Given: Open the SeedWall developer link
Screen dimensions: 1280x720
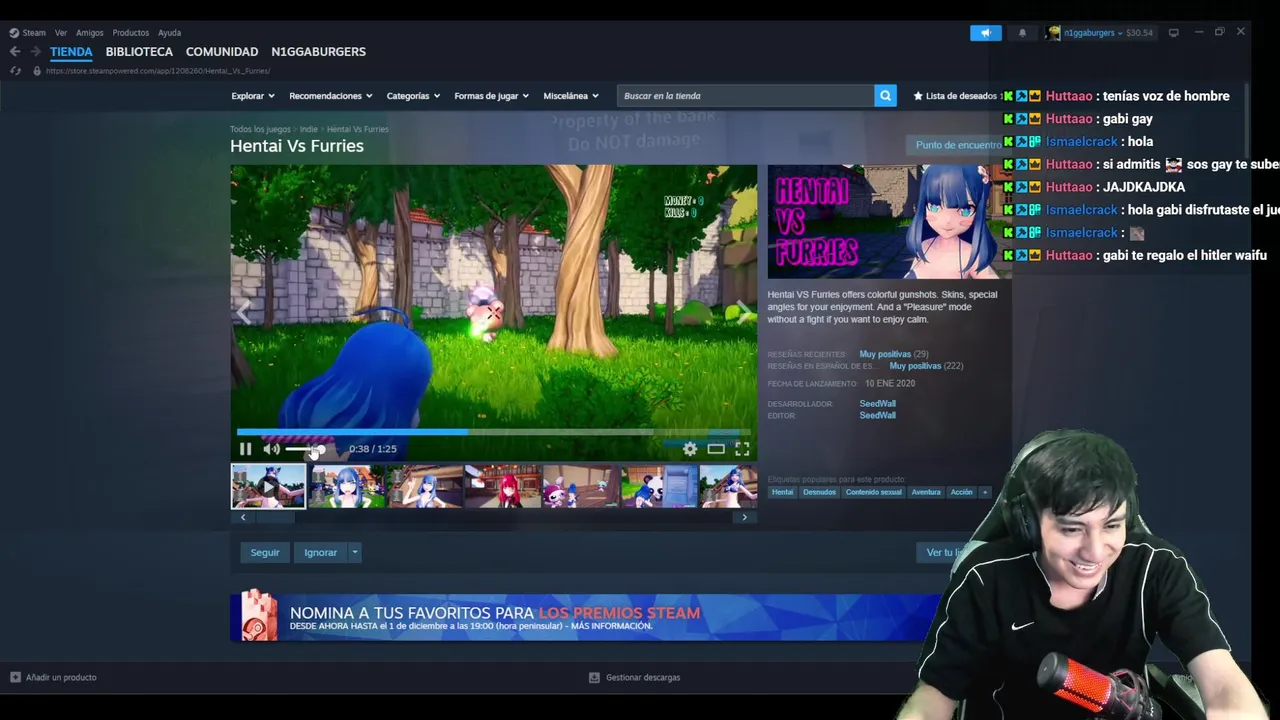Looking at the screenshot, I should [x=878, y=404].
